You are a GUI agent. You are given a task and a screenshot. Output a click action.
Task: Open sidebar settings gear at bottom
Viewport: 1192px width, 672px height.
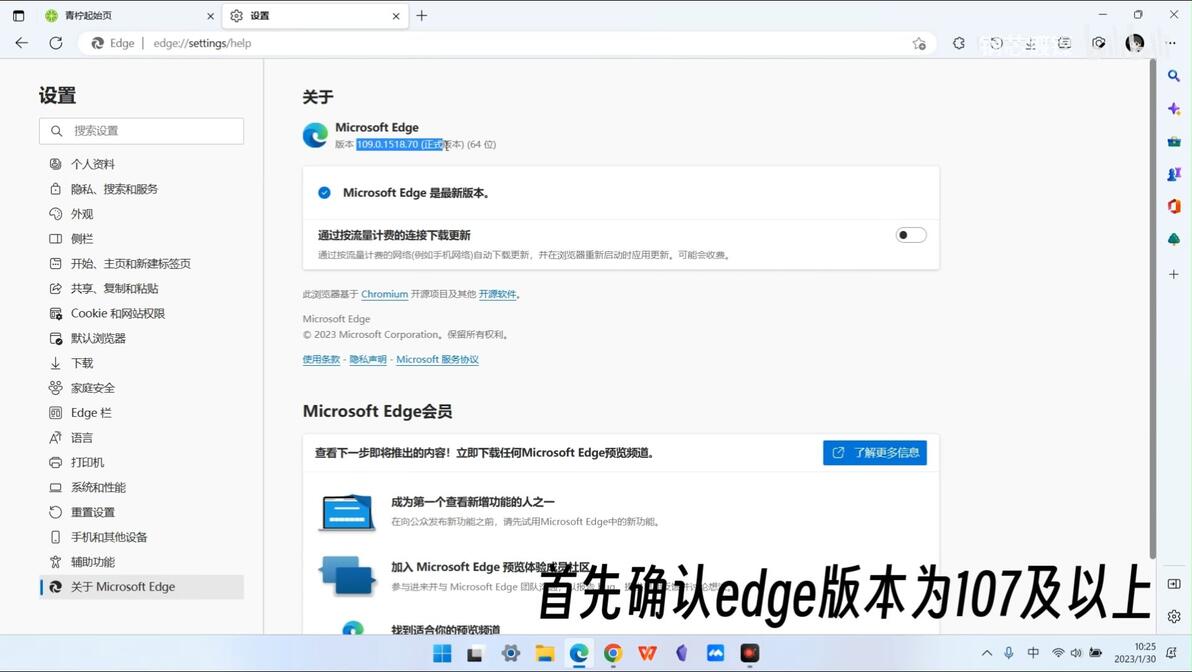1174,617
